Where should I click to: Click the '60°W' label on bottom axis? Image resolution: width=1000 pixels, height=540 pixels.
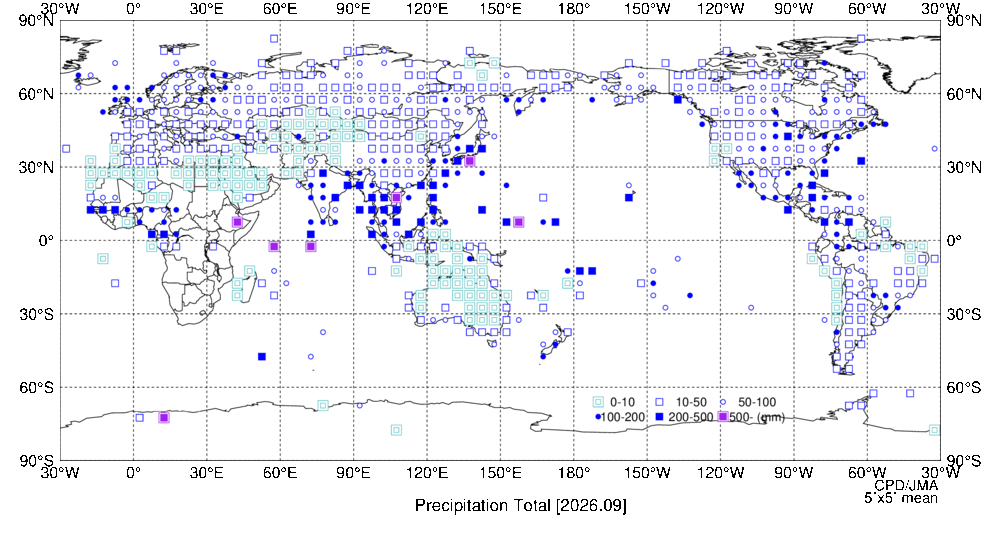(x=867, y=473)
